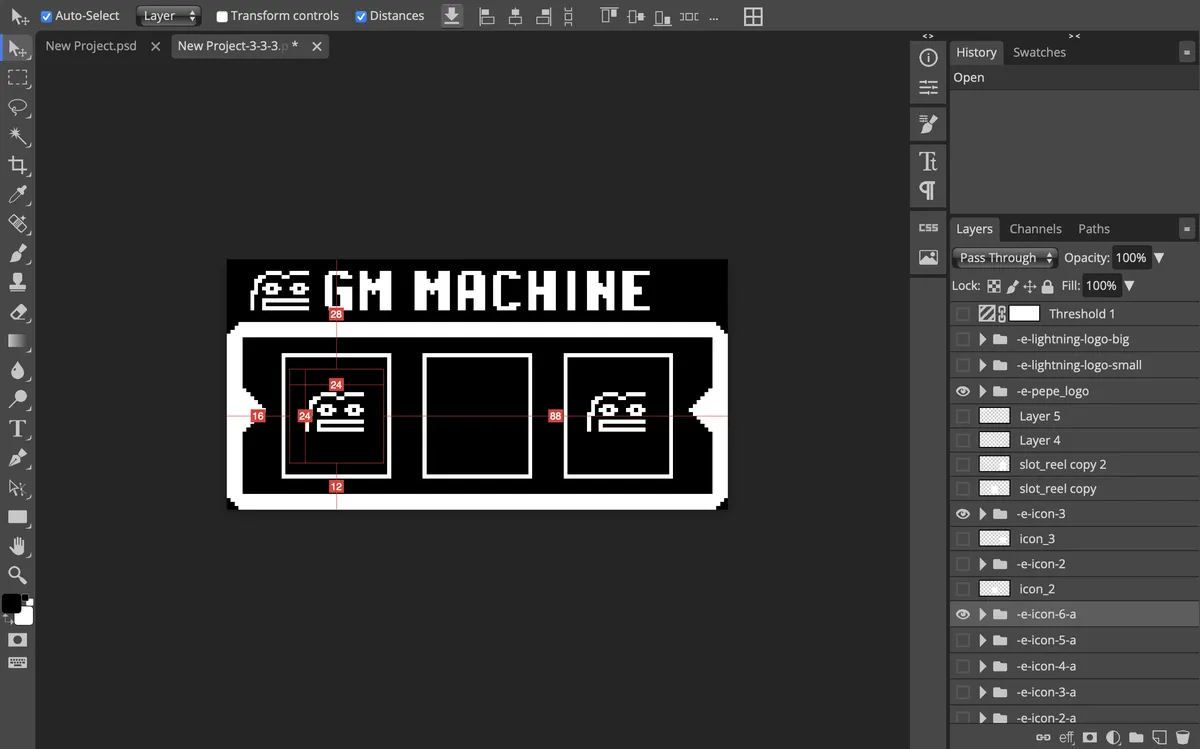Select the Rectangle shape tool

tap(18, 517)
